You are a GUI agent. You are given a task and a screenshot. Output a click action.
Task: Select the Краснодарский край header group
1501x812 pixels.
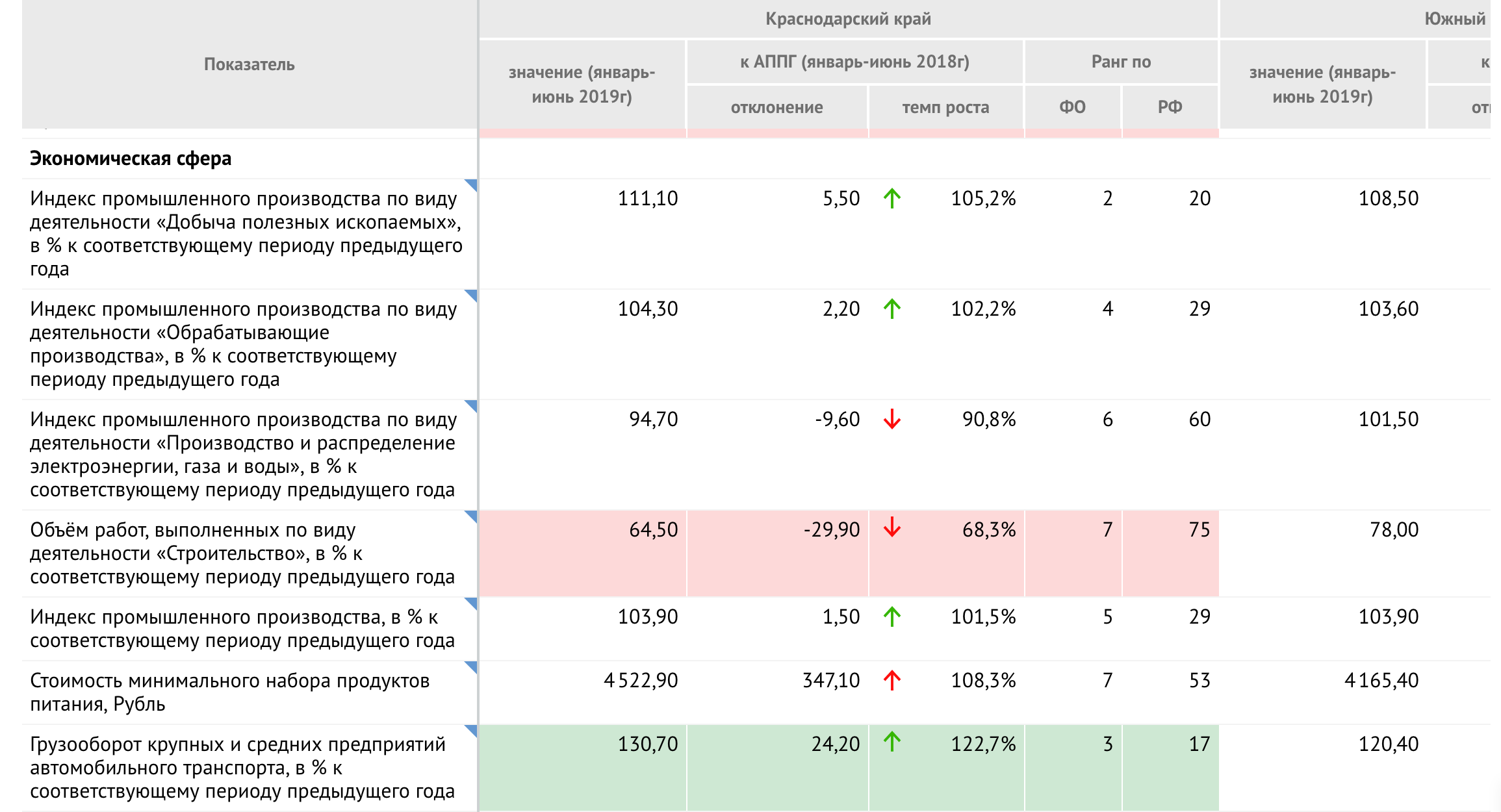(848, 19)
